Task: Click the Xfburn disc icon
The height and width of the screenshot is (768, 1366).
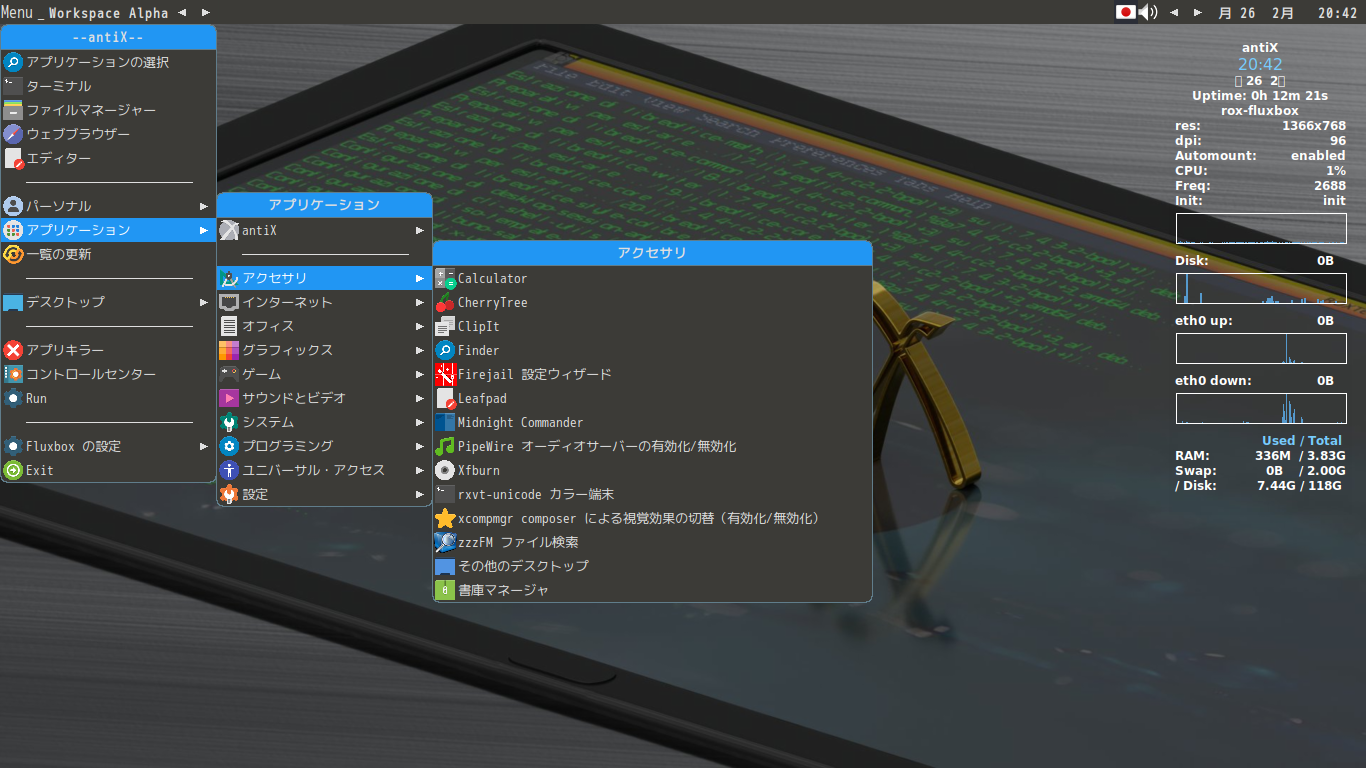Action: 445,470
